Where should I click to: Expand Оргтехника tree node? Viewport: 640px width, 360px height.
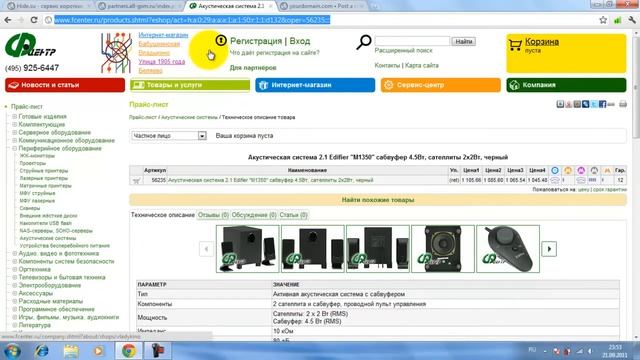tap(14, 269)
